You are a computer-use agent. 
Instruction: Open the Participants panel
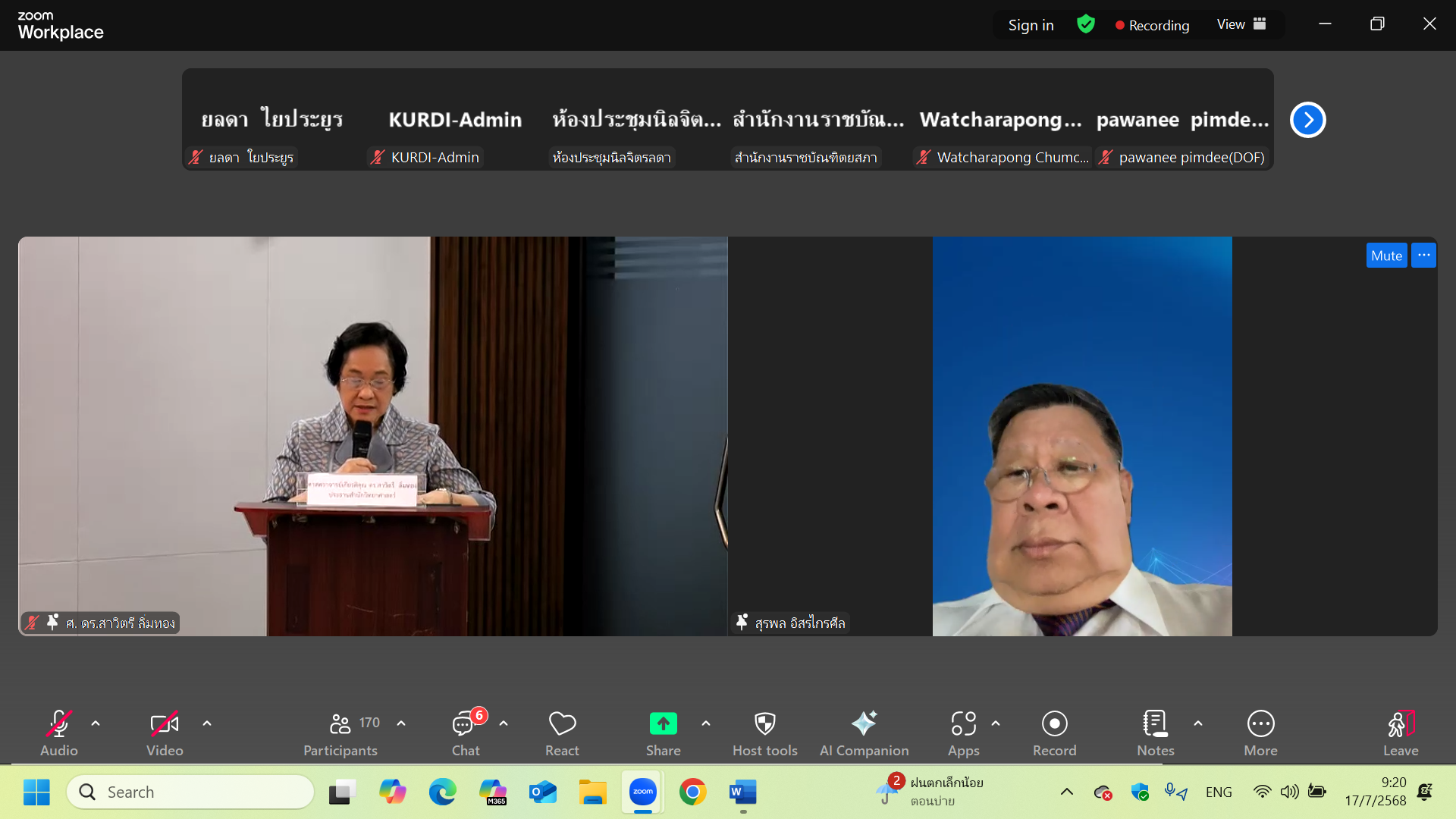(340, 733)
